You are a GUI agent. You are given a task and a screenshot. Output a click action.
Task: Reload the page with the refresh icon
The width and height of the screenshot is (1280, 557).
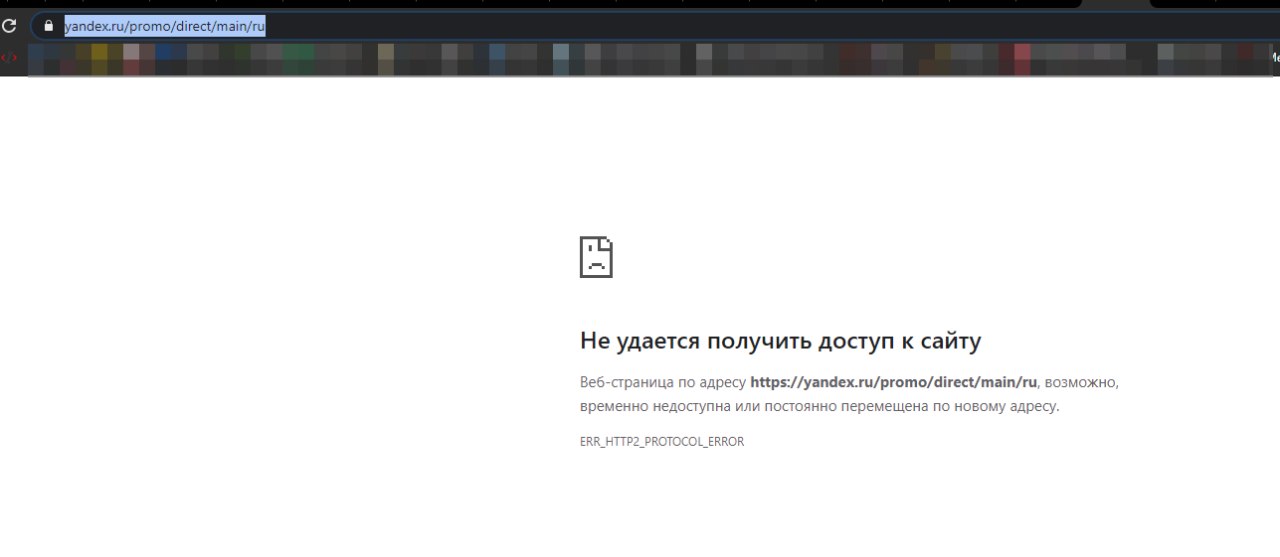[9, 26]
